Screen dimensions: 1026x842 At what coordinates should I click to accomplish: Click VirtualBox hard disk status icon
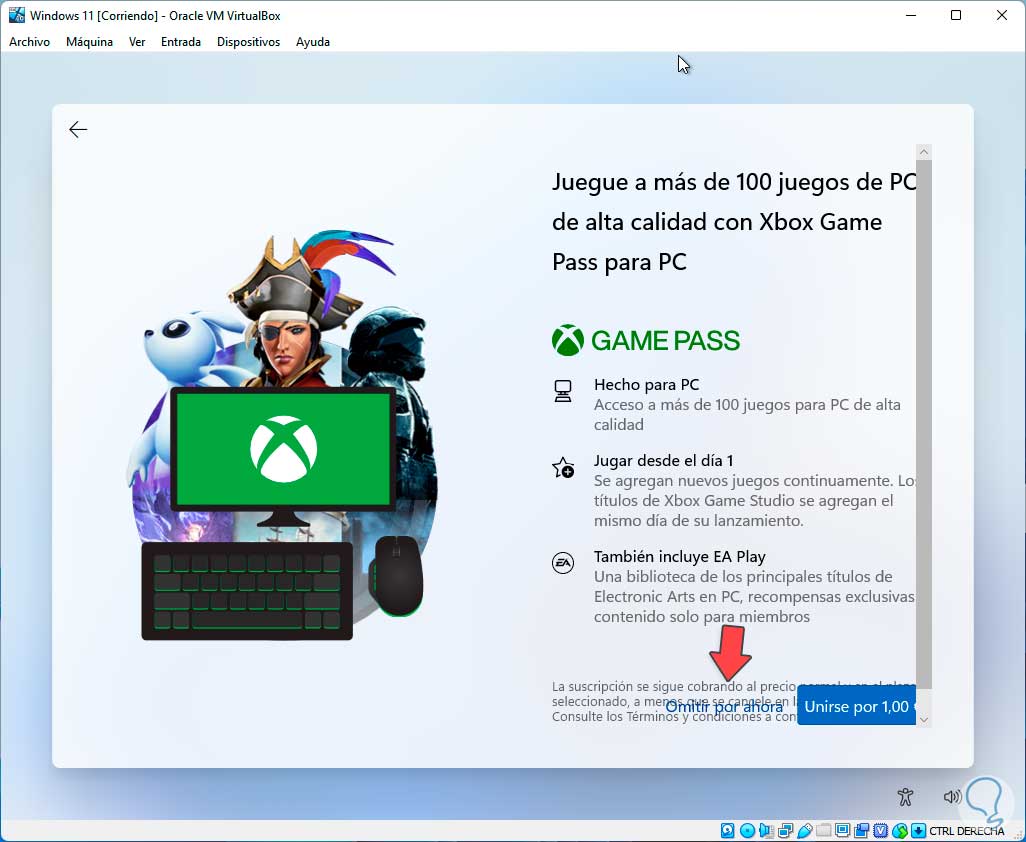(x=728, y=831)
